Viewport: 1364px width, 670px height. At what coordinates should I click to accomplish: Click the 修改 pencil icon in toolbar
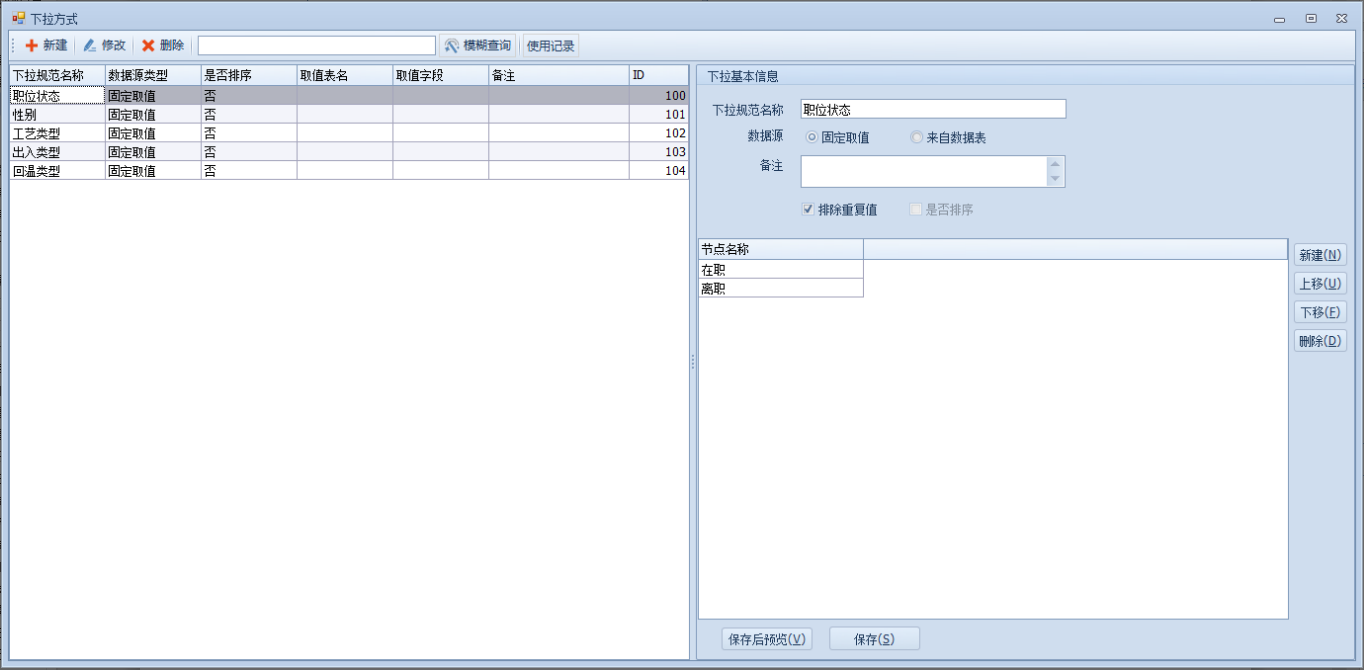(90, 45)
